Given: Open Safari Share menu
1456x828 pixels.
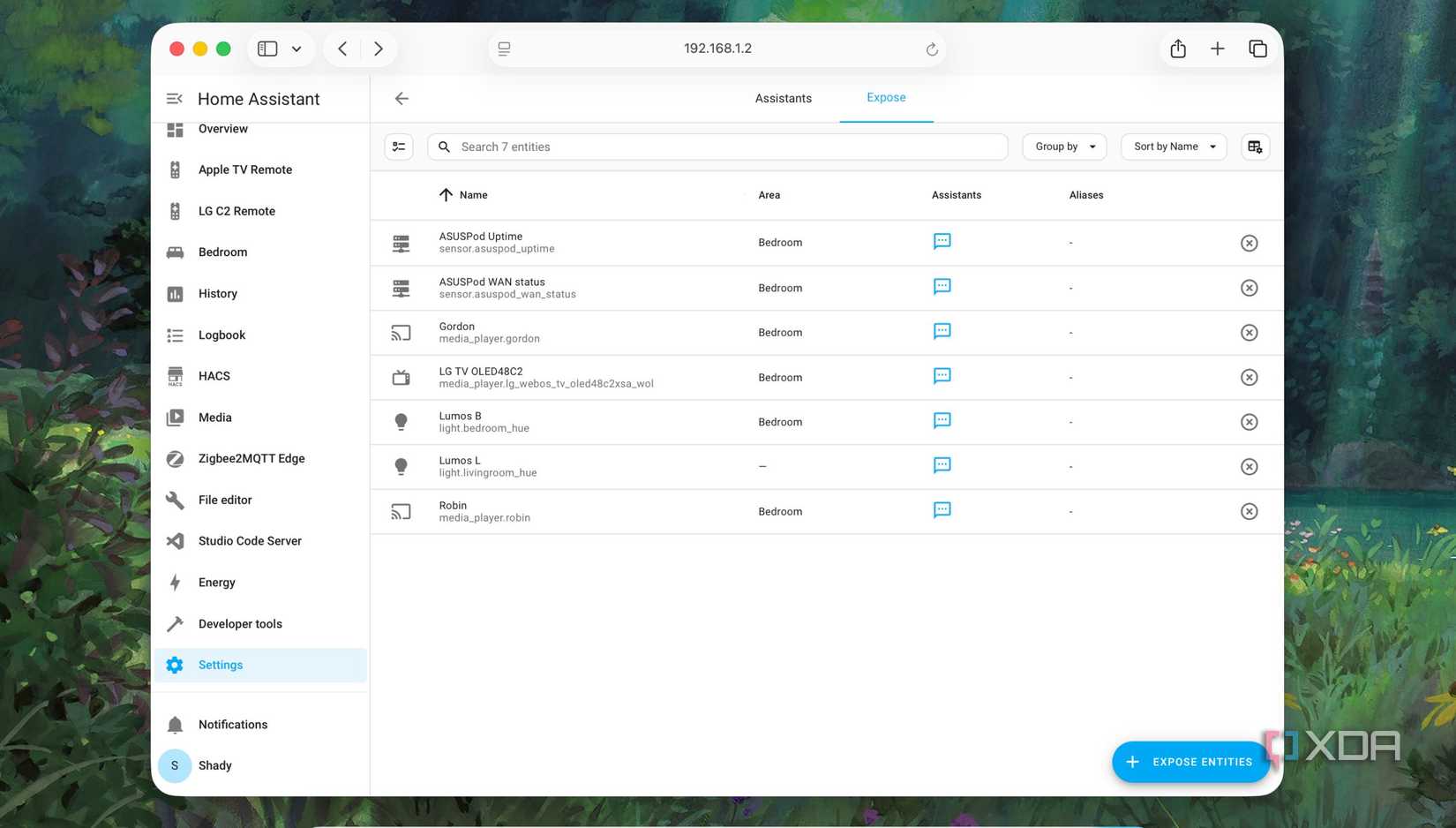Looking at the screenshot, I should coord(1178,49).
